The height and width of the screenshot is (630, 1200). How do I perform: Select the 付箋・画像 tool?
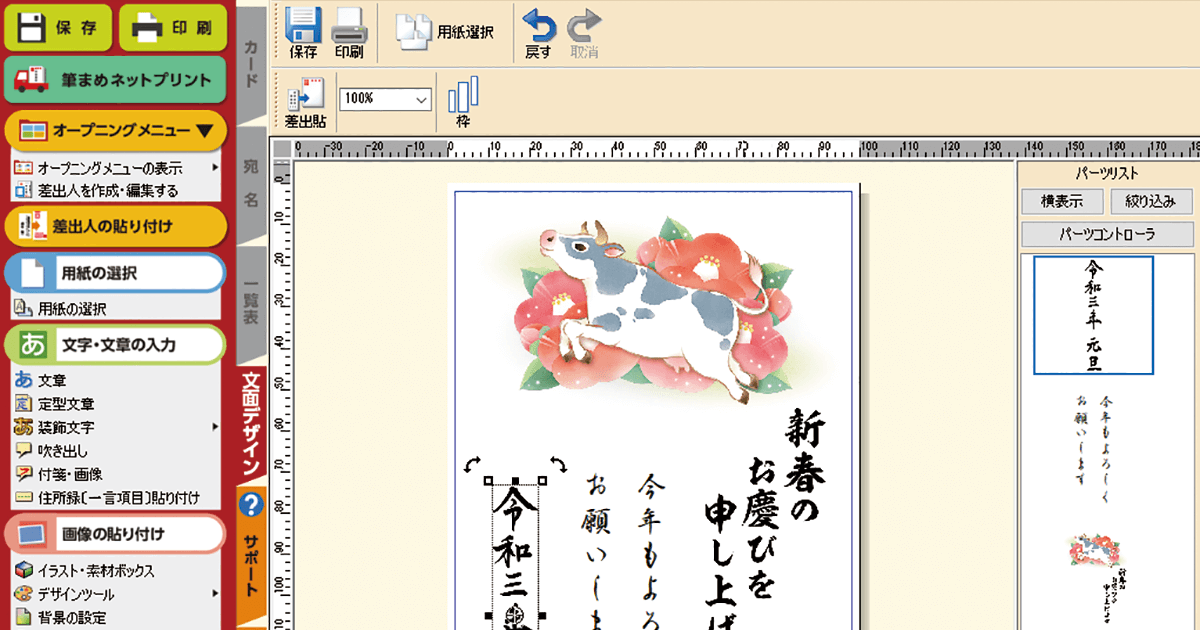click(58, 474)
